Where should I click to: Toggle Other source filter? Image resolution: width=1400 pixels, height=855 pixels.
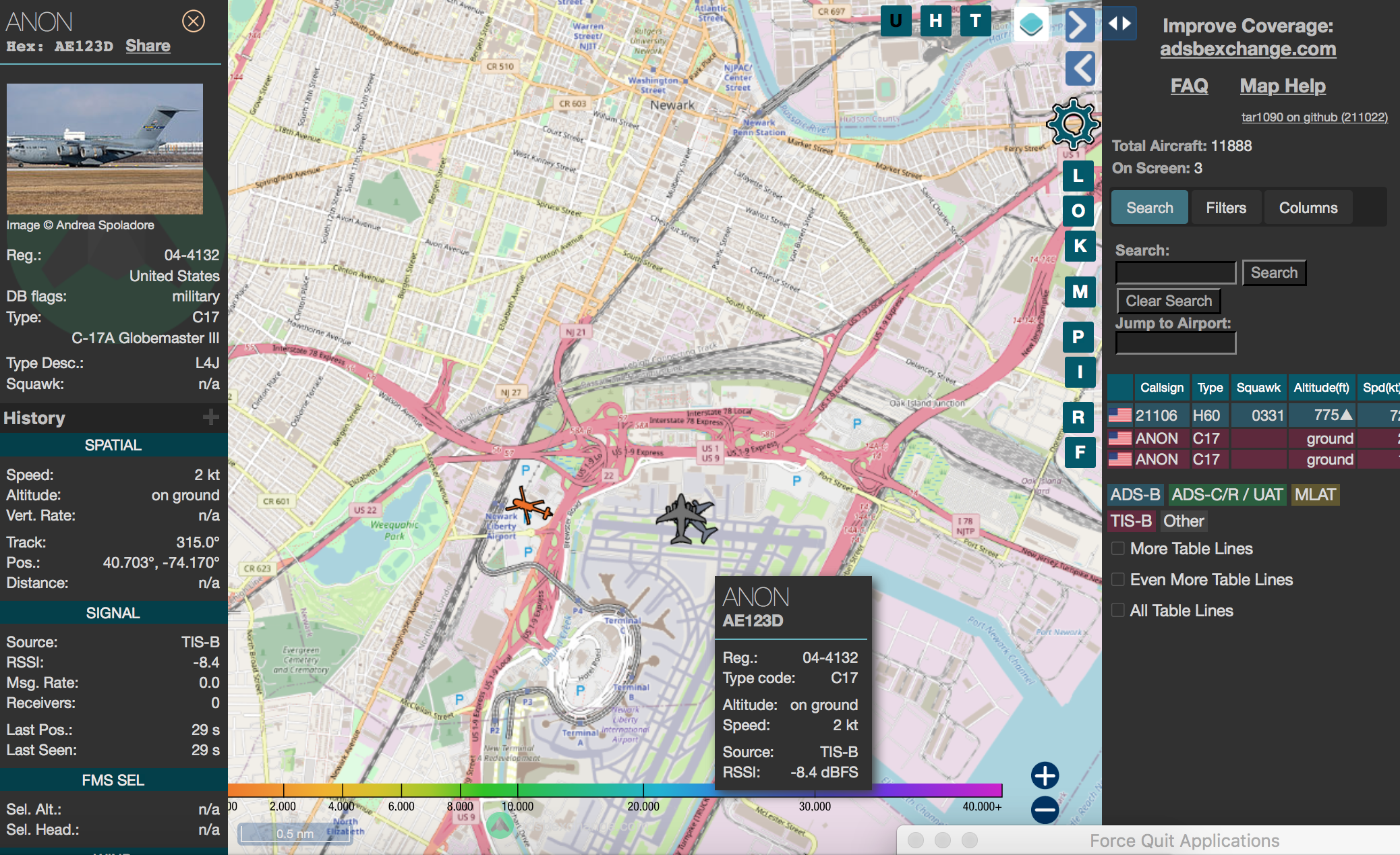tap(1183, 521)
